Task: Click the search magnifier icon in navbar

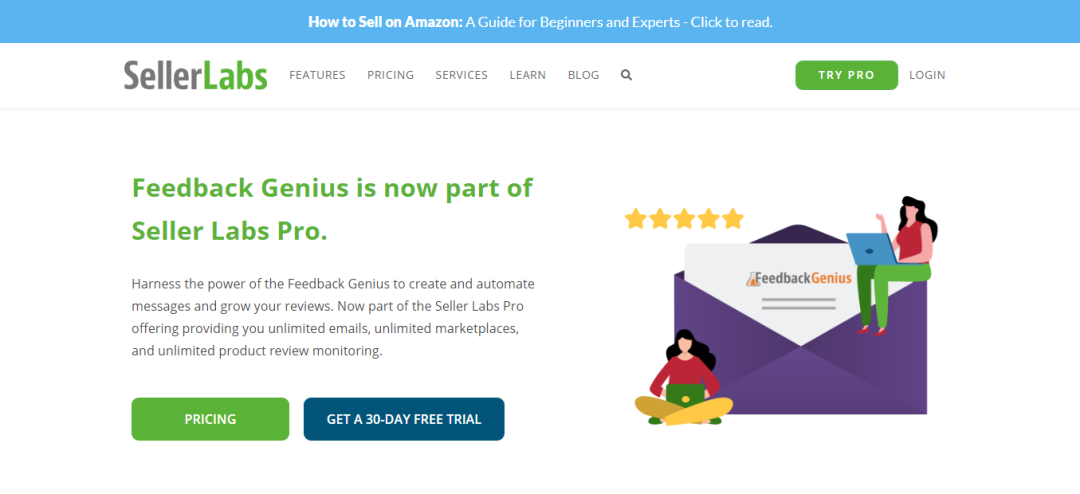Action: (626, 75)
